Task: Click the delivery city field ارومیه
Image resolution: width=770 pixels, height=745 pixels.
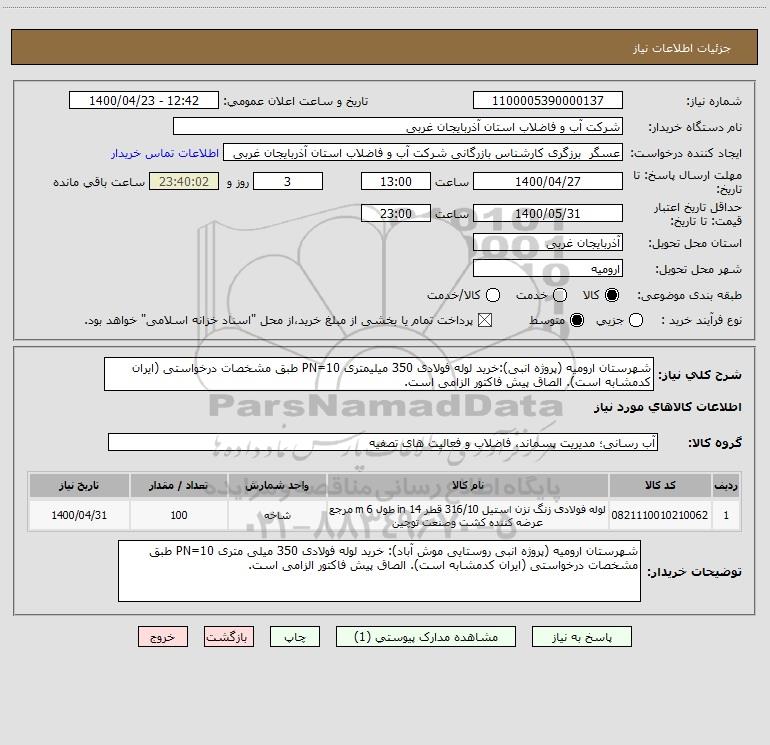Action: pos(548,269)
